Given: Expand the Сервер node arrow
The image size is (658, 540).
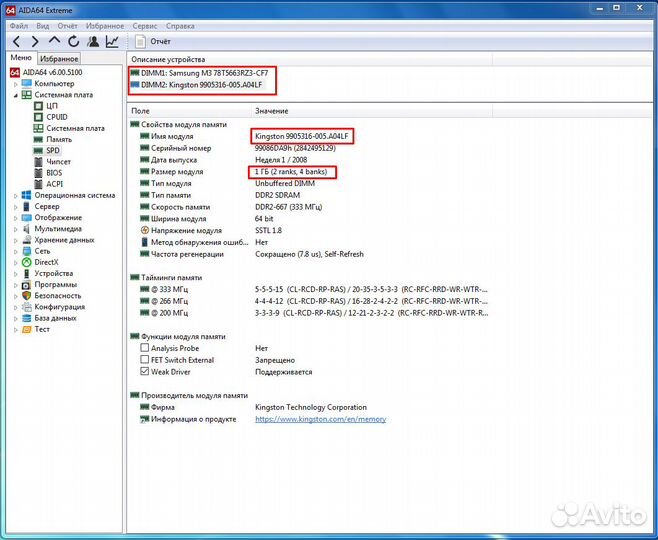Looking at the screenshot, I should (x=16, y=207).
